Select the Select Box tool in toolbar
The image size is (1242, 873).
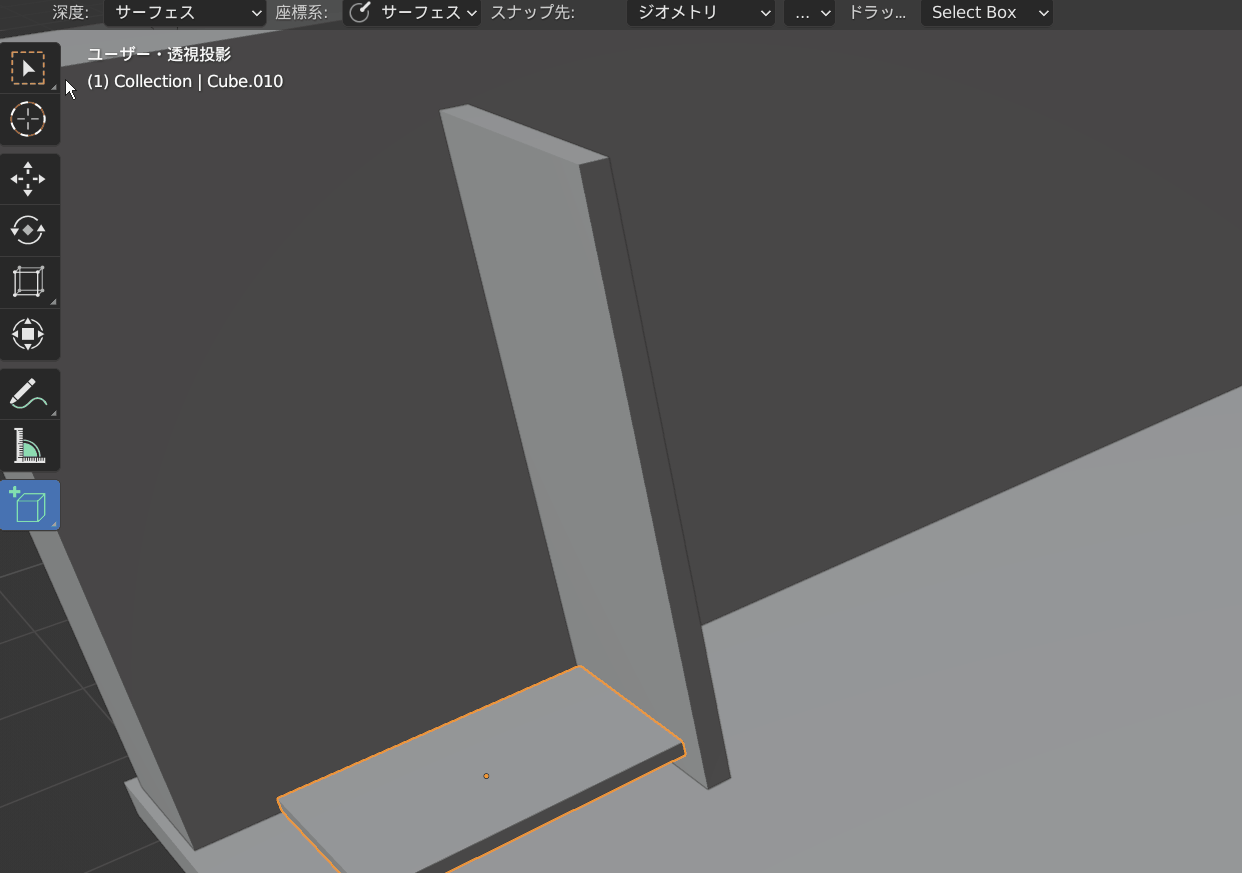point(28,68)
